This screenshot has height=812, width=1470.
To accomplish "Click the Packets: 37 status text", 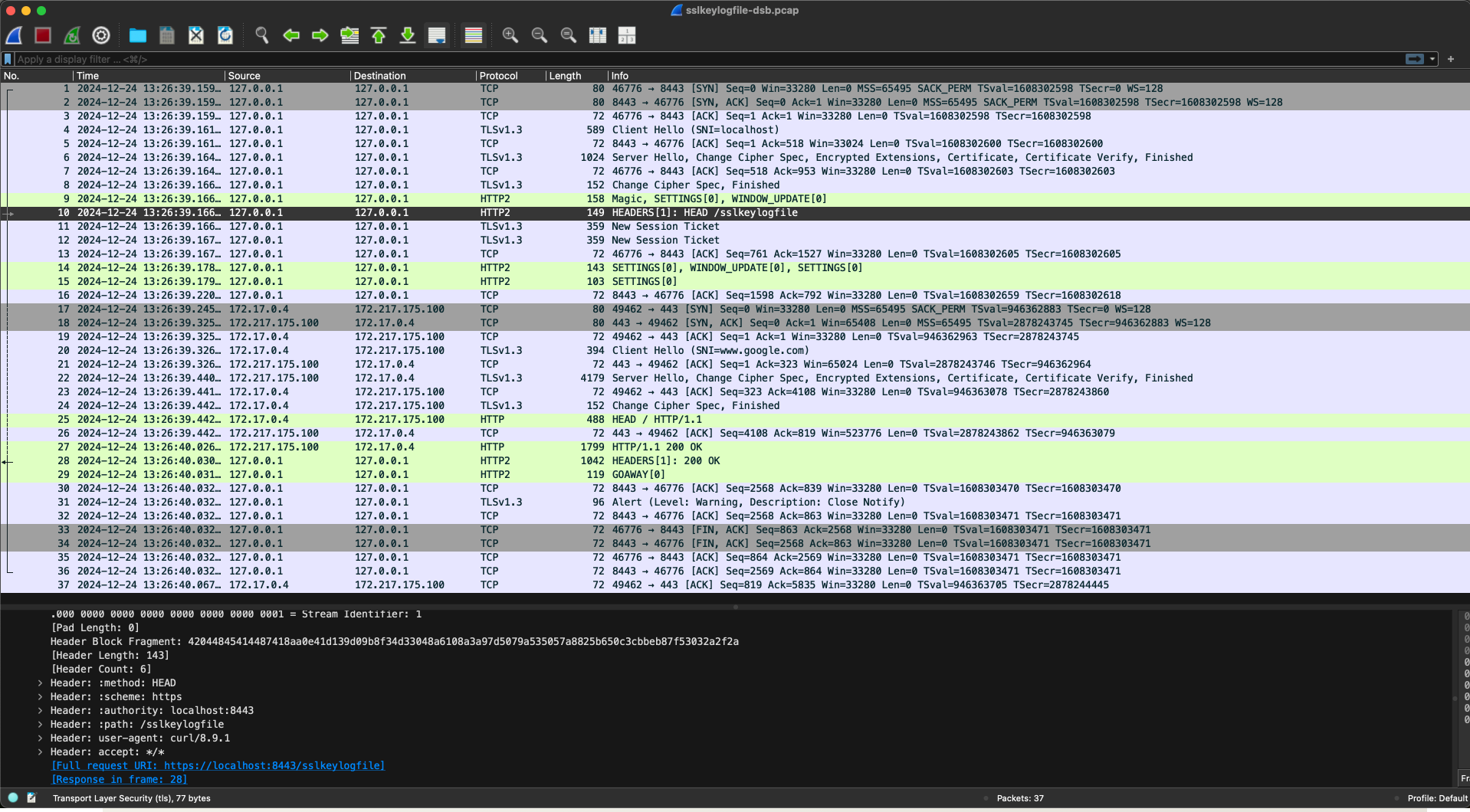I will 1020,798.
